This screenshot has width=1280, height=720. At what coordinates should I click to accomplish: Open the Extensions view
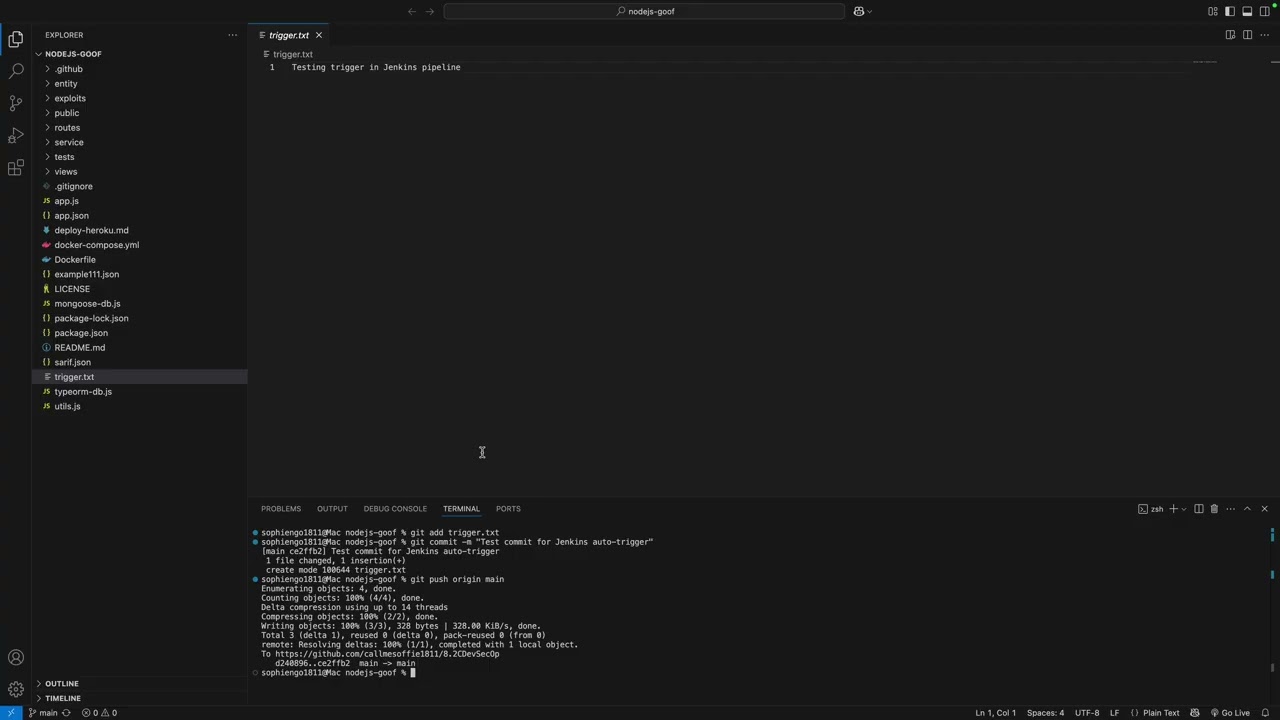[x=16, y=168]
